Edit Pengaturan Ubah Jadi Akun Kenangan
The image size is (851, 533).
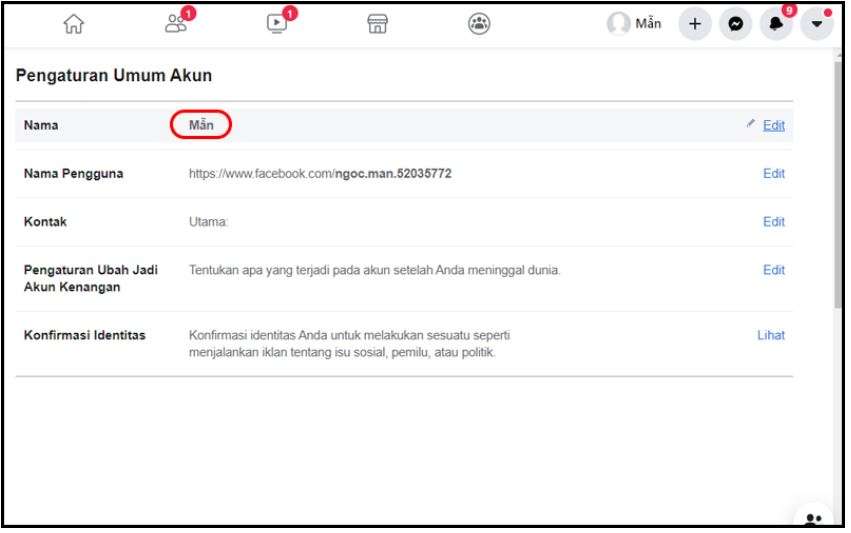773,270
